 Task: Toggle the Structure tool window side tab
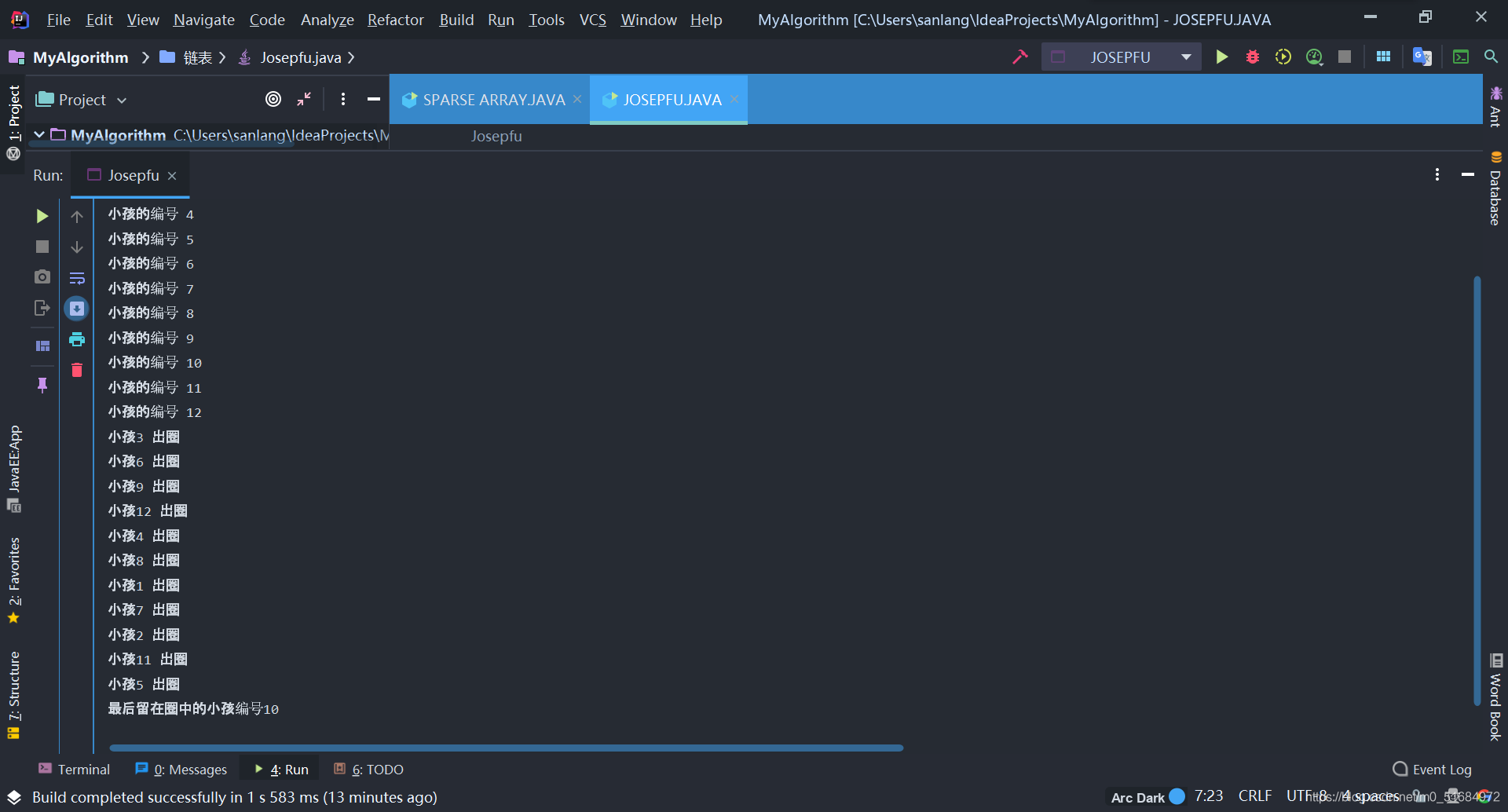click(13, 695)
